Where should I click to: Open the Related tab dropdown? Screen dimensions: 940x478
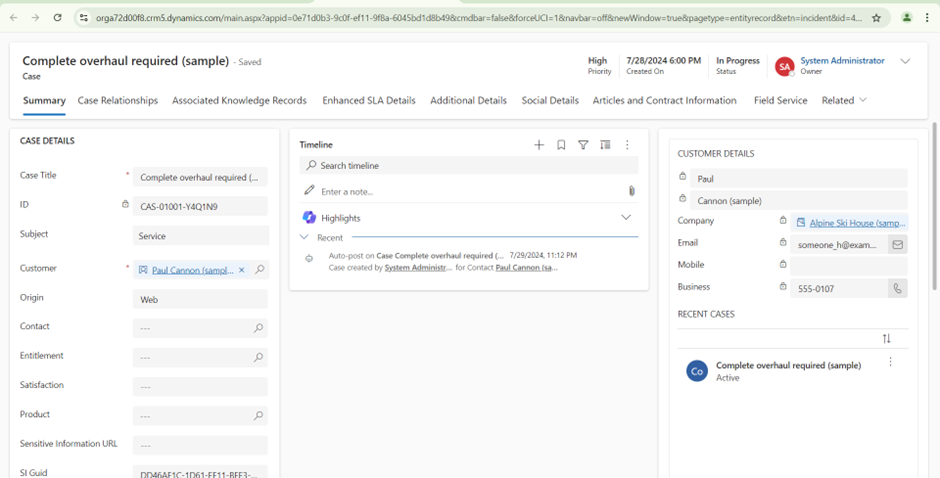tap(844, 101)
